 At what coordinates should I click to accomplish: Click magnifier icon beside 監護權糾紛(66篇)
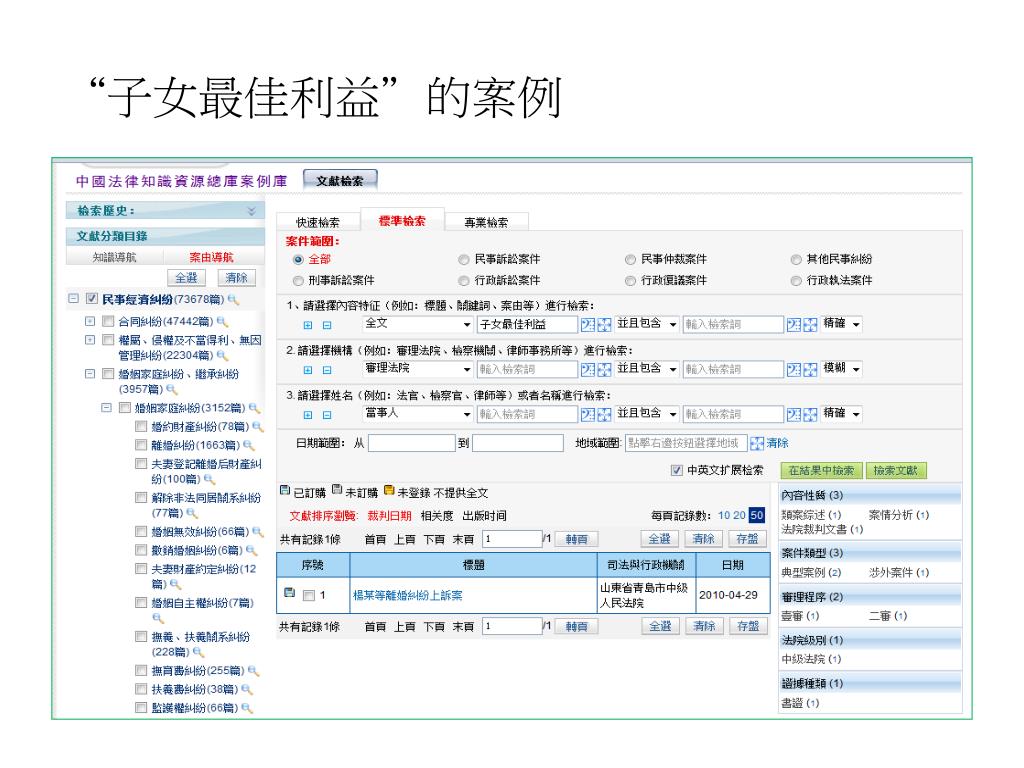coord(247,708)
